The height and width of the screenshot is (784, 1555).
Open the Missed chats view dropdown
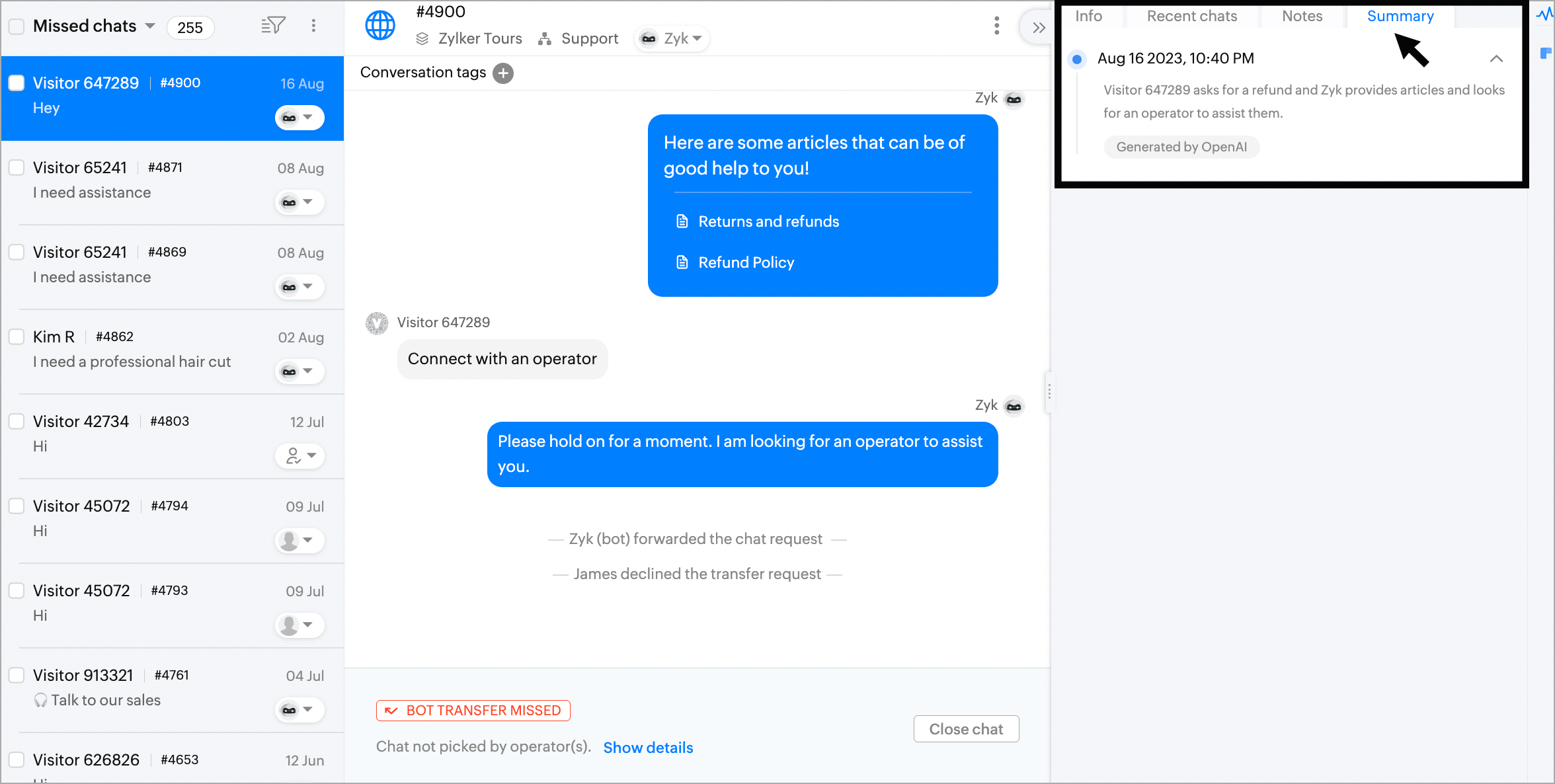tap(150, 26)
